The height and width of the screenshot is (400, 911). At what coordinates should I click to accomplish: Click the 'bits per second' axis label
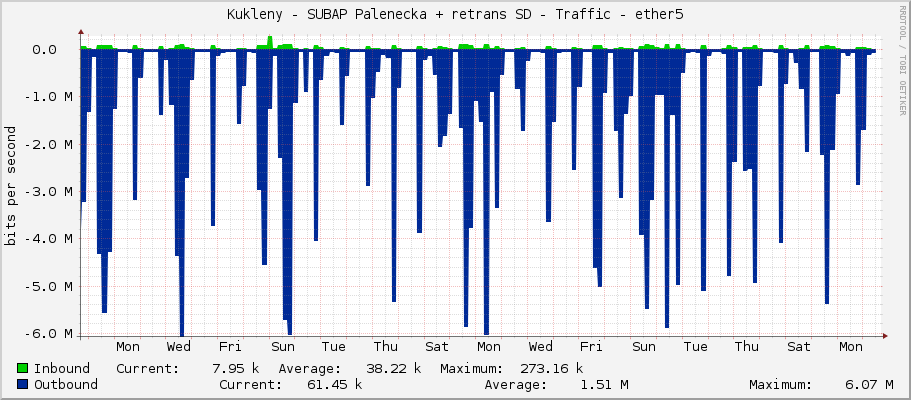point(10,186)
